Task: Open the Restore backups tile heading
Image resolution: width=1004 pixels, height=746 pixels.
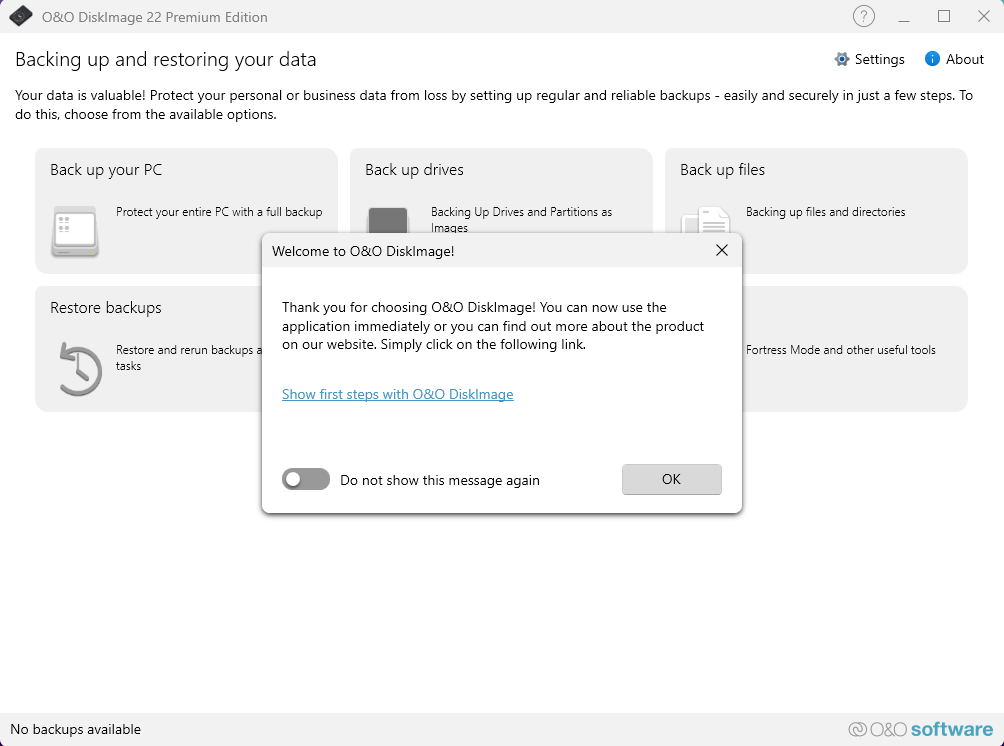Action: (106, 308)
